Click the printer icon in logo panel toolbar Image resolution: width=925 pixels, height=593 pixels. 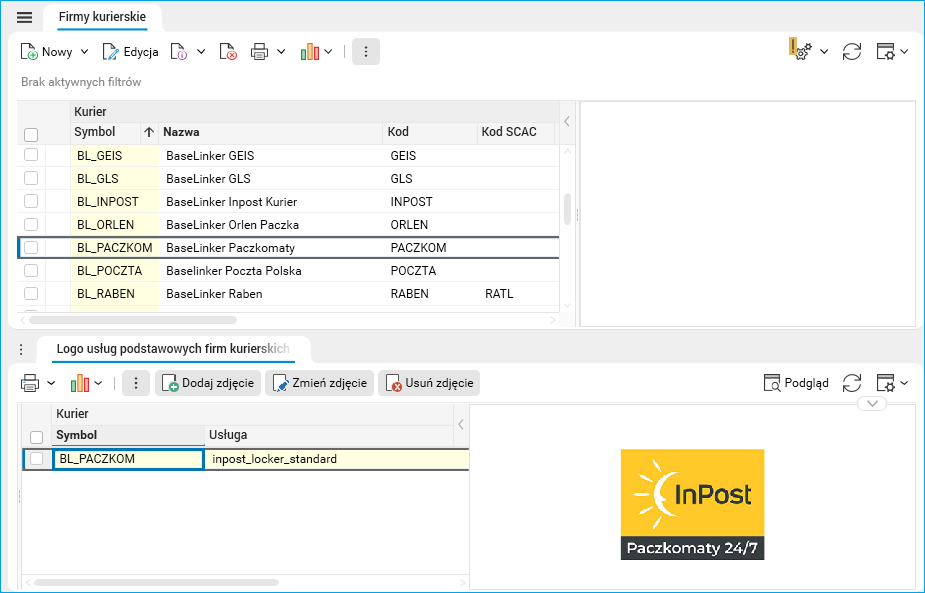30,383
